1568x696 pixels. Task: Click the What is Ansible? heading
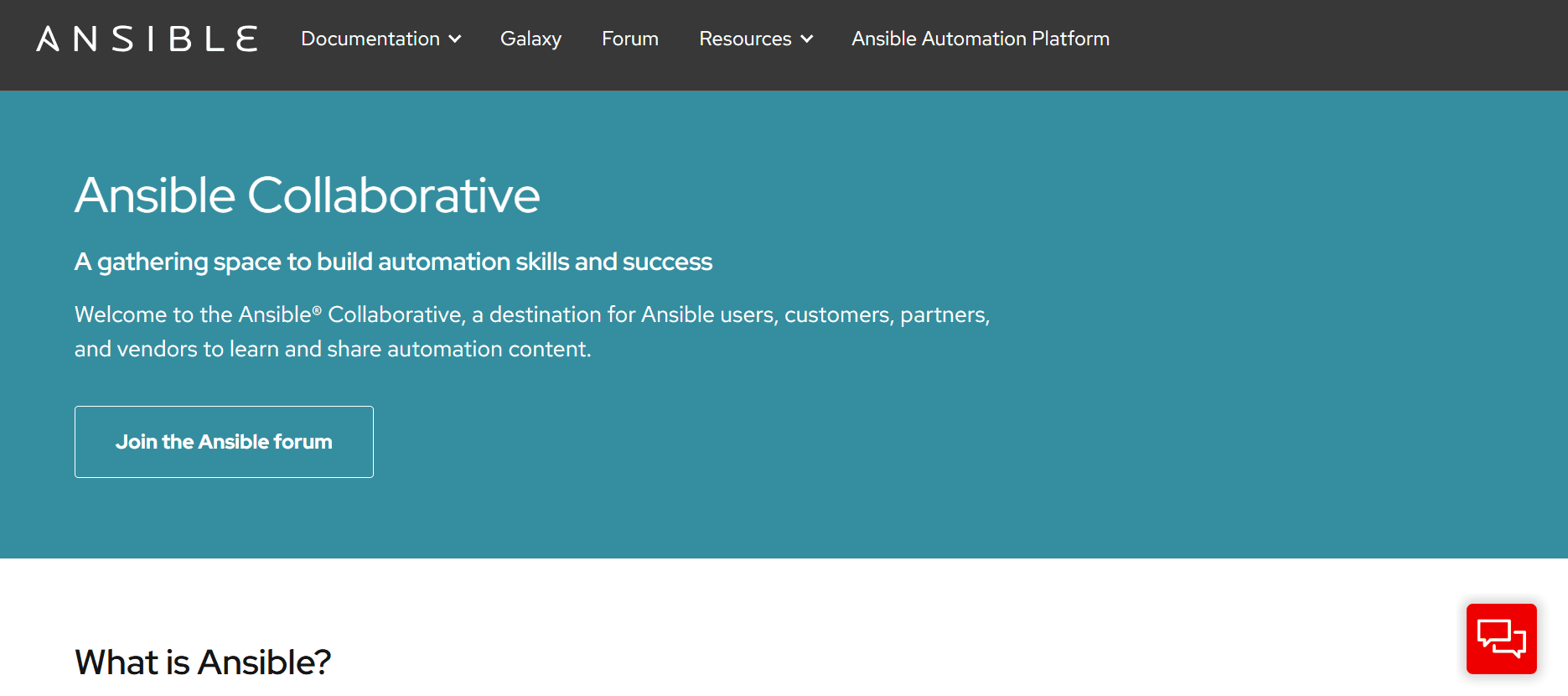[x=203, y=662]
